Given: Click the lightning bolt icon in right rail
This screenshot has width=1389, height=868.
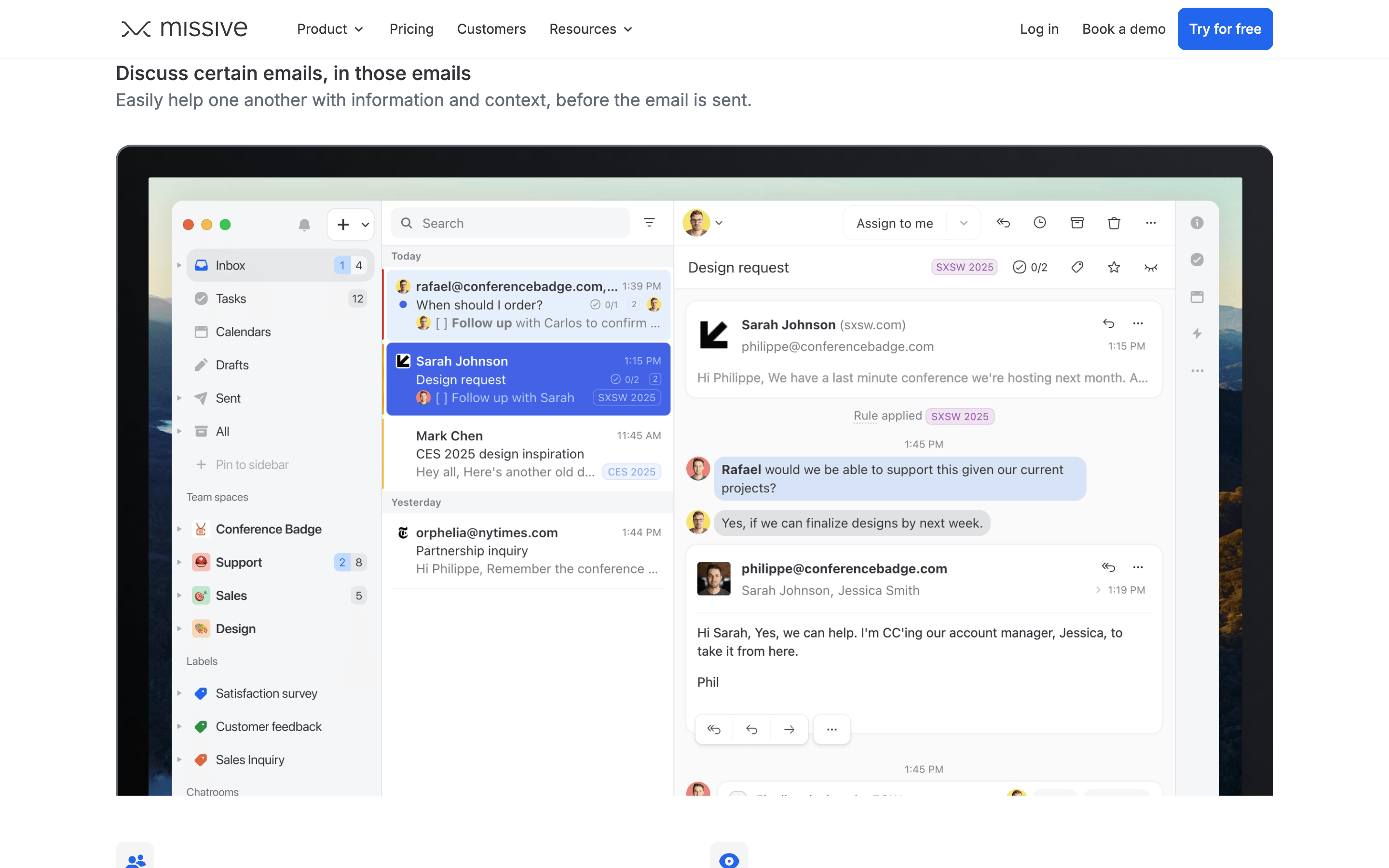Looking at the screenshot, I should [x=1197, y=334].
